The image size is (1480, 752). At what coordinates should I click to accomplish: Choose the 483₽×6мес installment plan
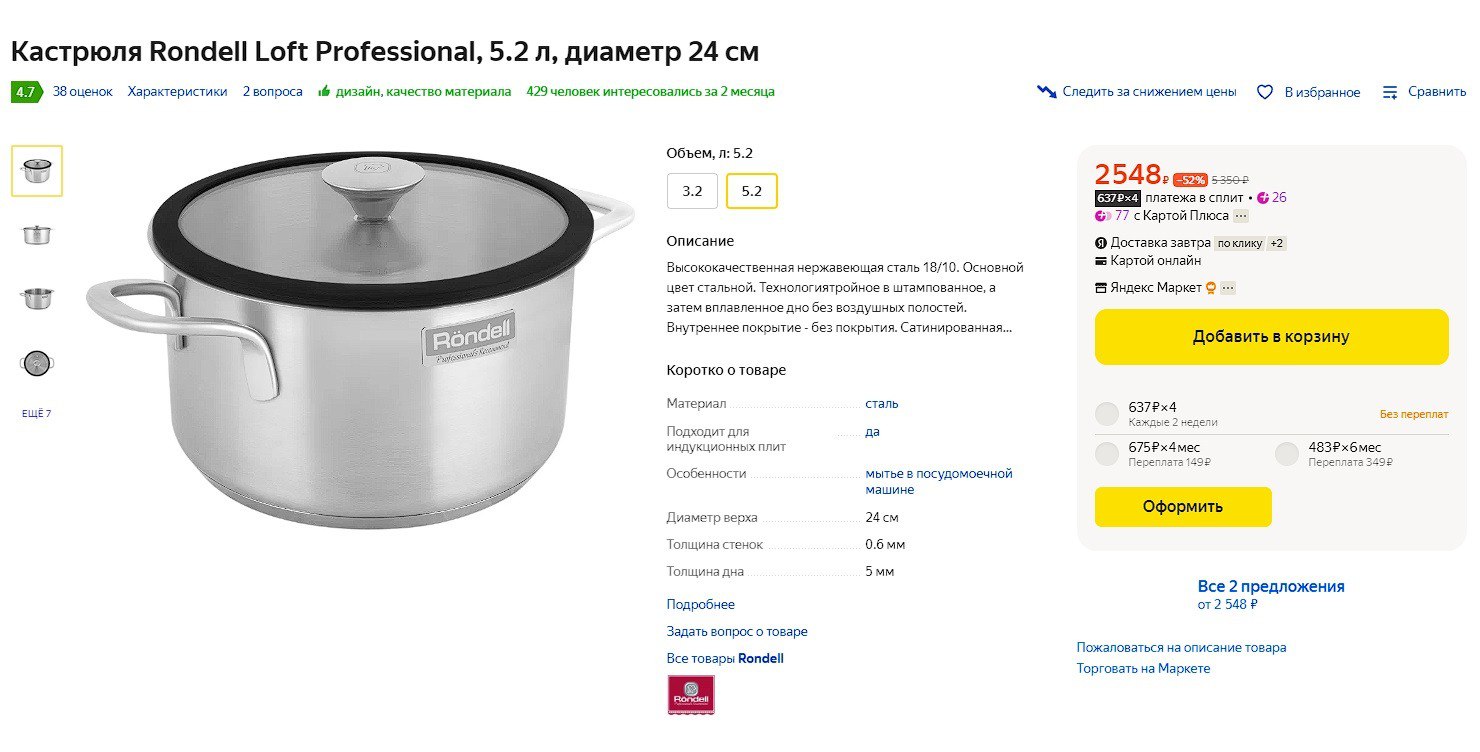(x=1286, y=454)
